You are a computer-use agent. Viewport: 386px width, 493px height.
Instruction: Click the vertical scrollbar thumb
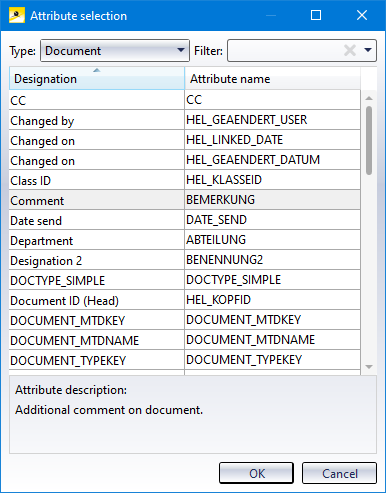coord(369,140)
